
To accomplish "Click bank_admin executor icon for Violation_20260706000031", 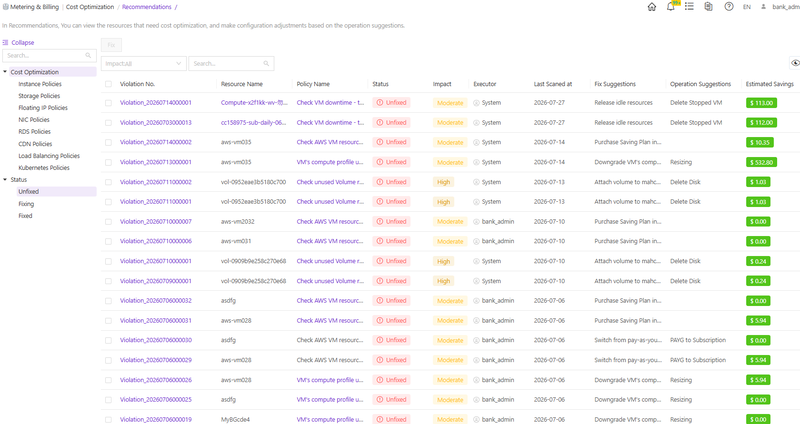I will tap(476, 320).
